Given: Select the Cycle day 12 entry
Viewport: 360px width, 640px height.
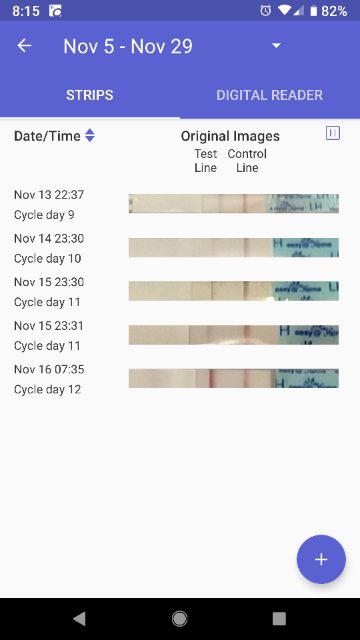Looking at the screenshot, I should pos(47,389).
